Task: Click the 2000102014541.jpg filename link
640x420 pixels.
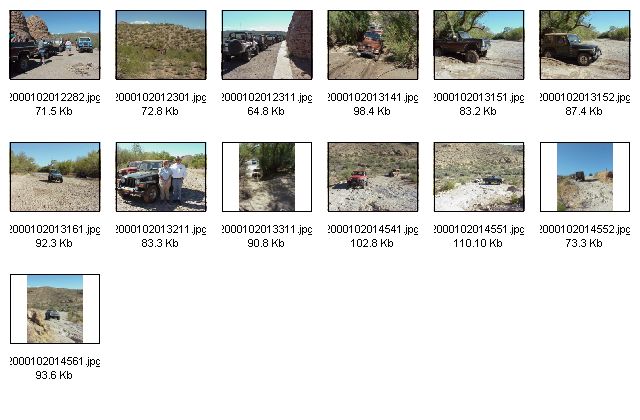Action: (x=373, y=229)
